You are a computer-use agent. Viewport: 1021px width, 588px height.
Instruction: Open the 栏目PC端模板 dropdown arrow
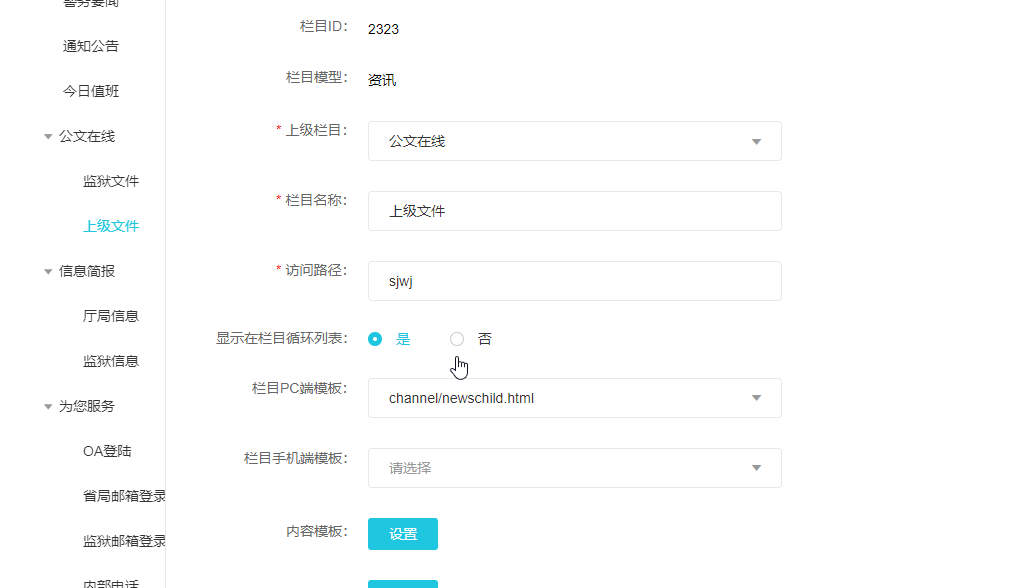pos(756,398)
